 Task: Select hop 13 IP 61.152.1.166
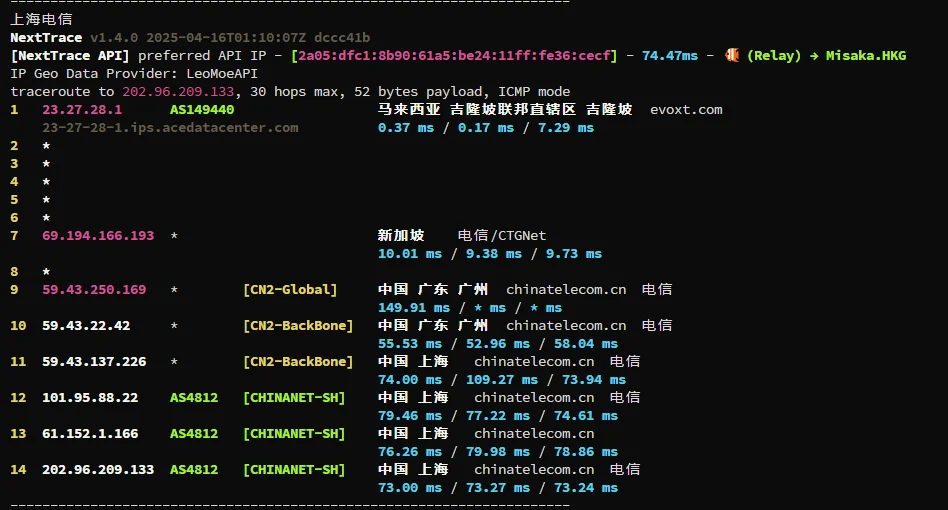[90, 433]
